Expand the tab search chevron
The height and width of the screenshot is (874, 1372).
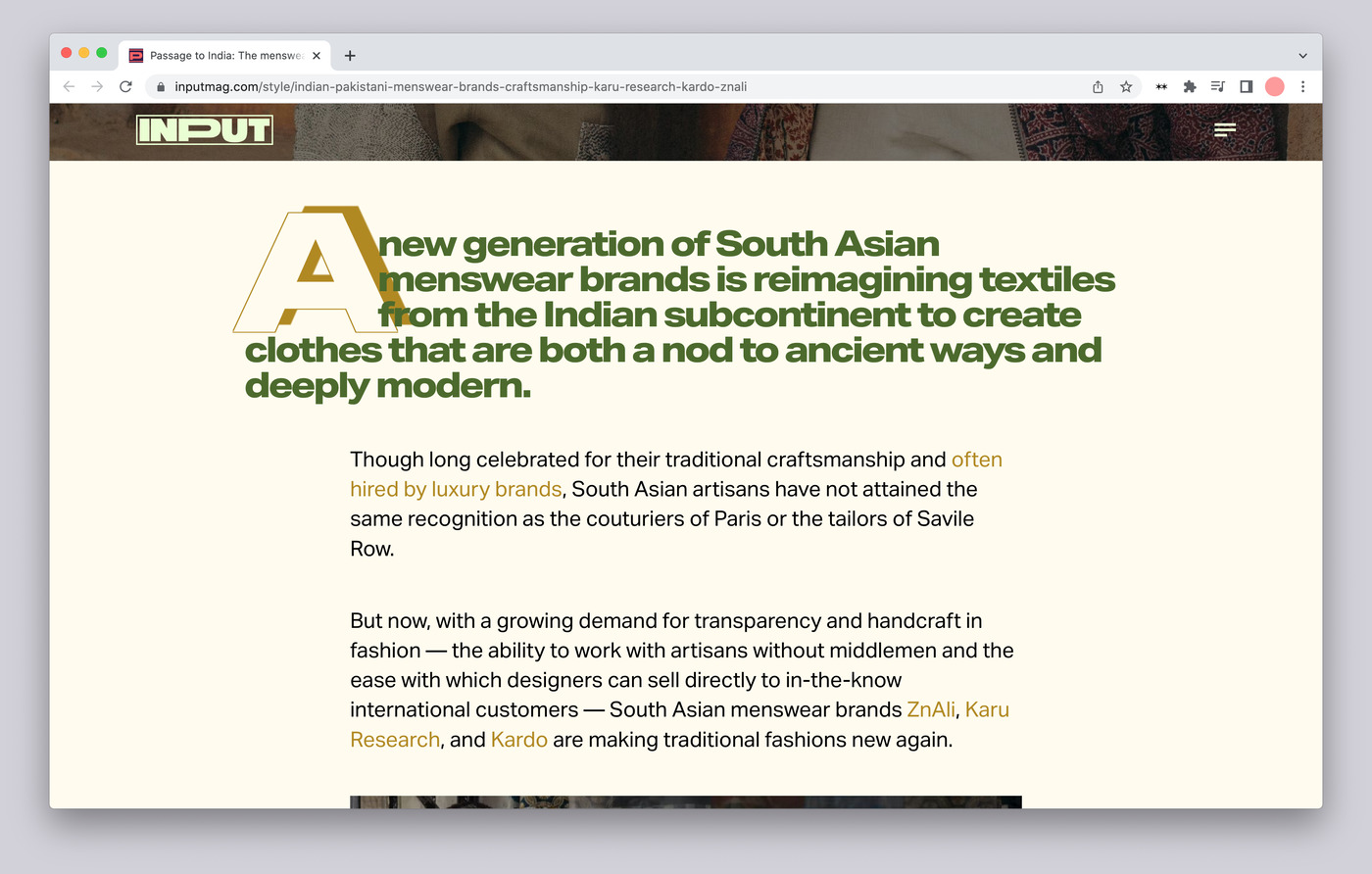[1302, 56]
